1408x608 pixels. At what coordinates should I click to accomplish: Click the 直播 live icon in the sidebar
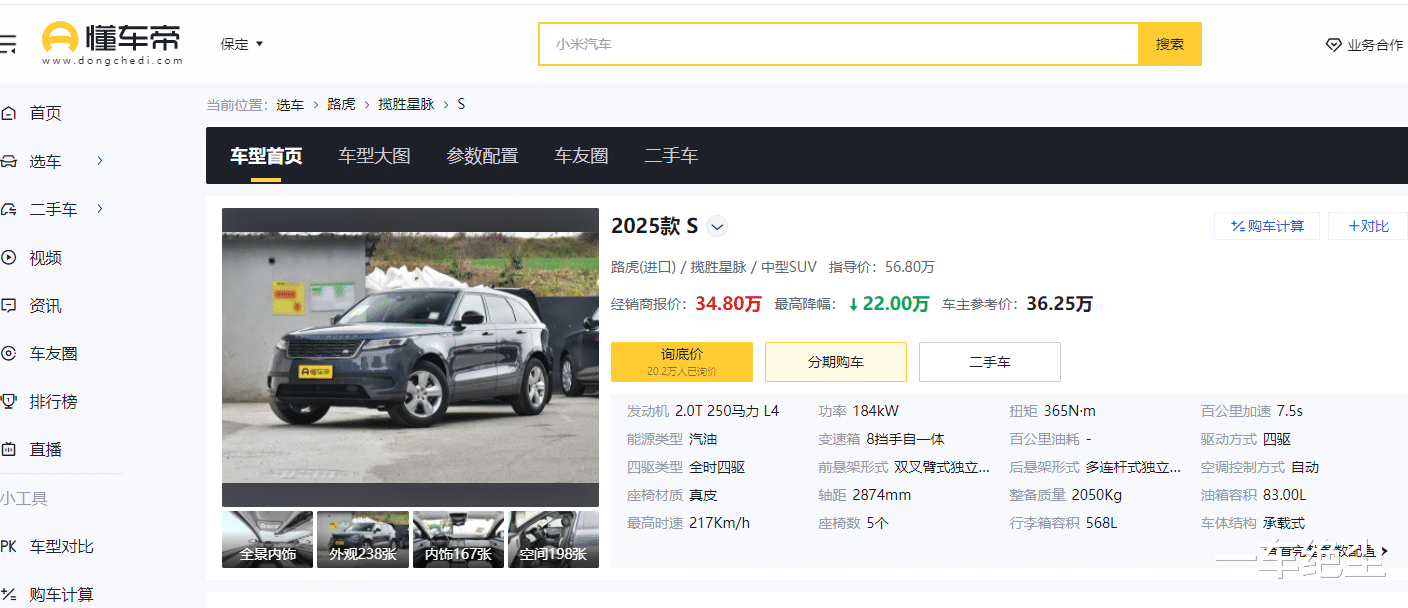(9, 449)
